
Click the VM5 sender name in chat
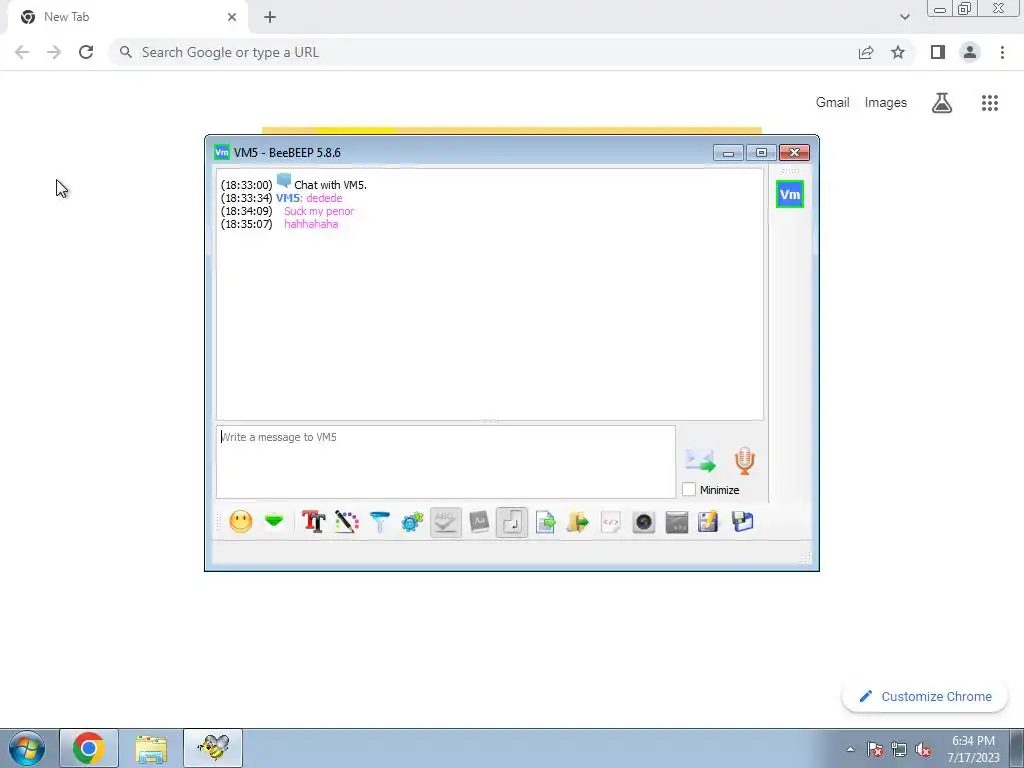click(x=287, y=198)
